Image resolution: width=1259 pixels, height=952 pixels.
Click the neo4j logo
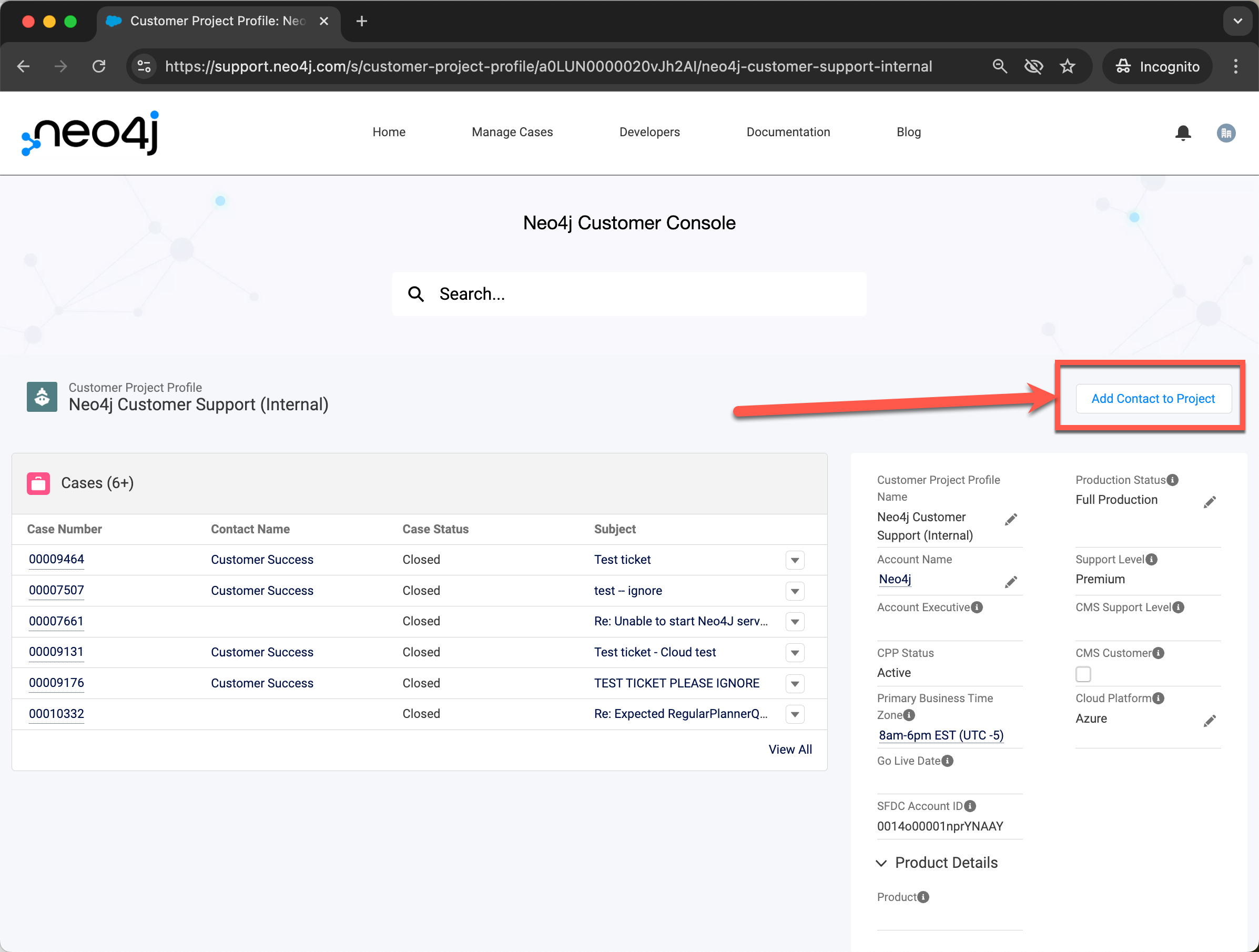[90, 133]
